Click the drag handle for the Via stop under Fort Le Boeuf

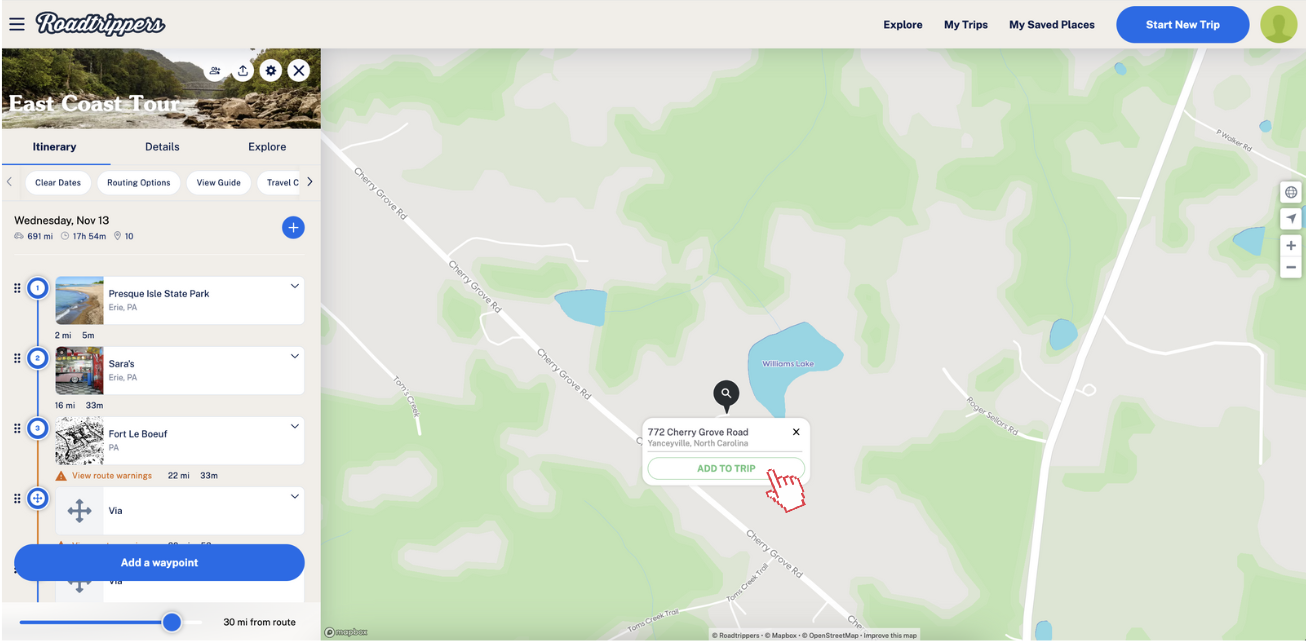pos(17,498)
